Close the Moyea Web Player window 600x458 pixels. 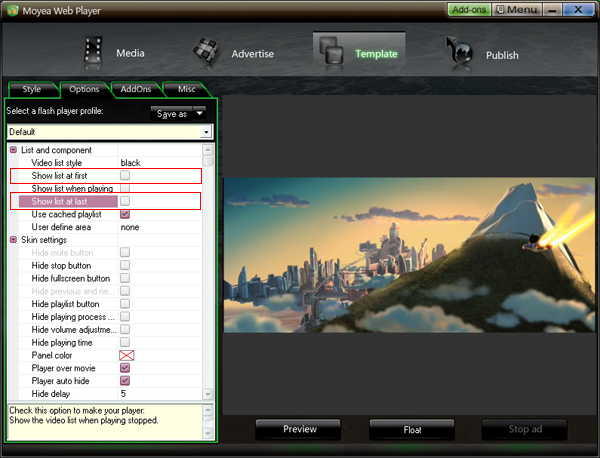pyautogui.click(x=578, y=10)
